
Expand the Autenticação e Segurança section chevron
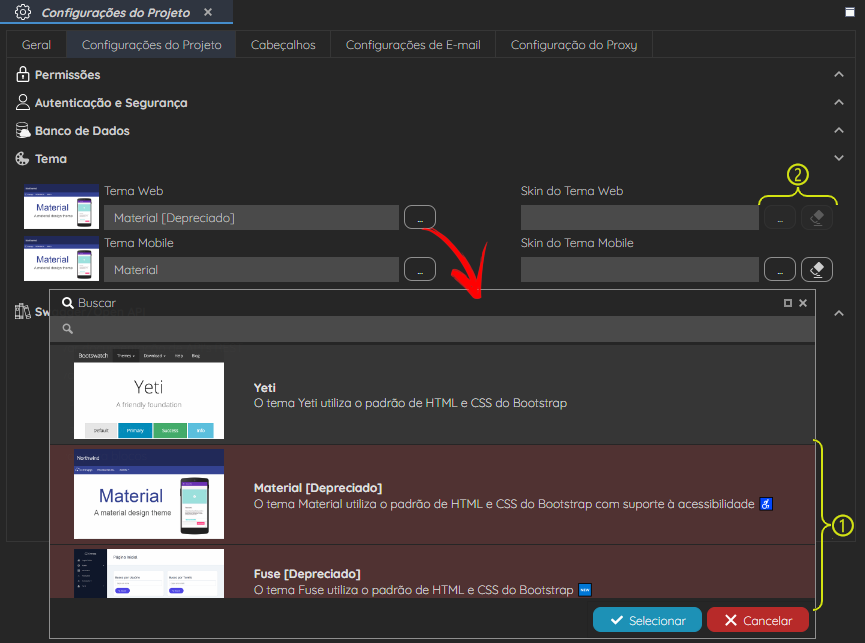pyautogui.click(x=839, y=102)
